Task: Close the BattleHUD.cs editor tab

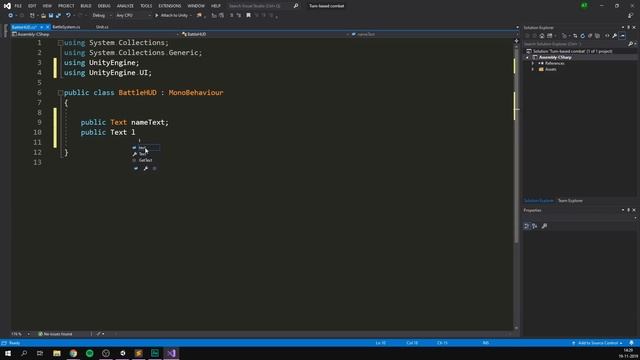Action: tap(47, 27)
